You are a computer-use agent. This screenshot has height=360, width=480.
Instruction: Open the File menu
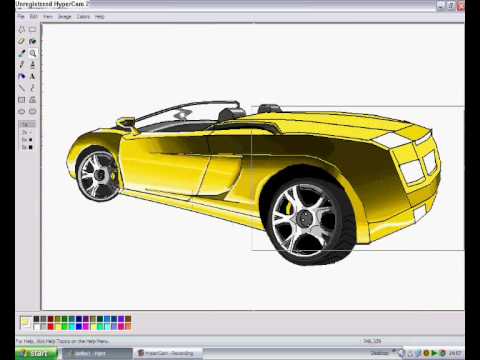pyautogui.click(x=21, y=16)
